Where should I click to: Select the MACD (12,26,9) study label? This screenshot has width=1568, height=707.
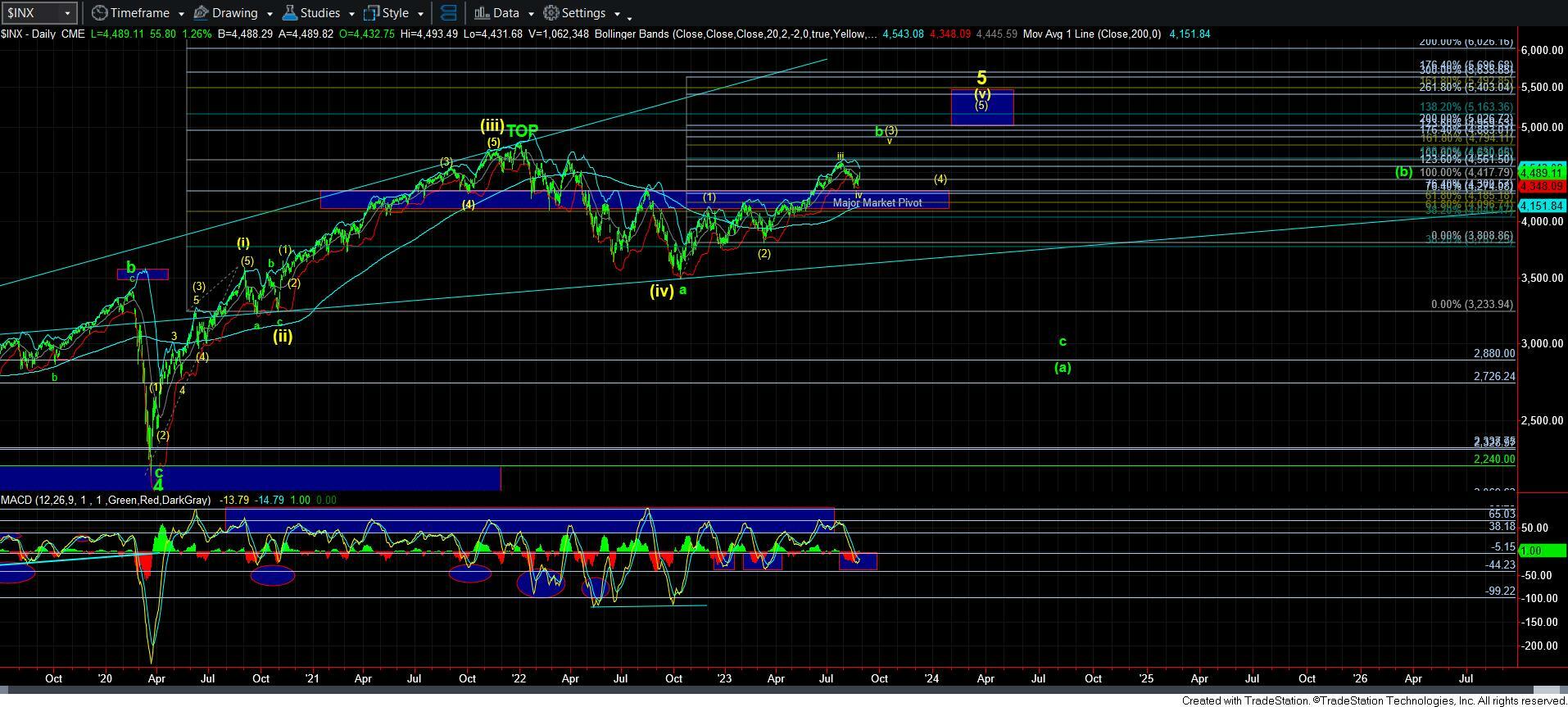click(105, 500)
